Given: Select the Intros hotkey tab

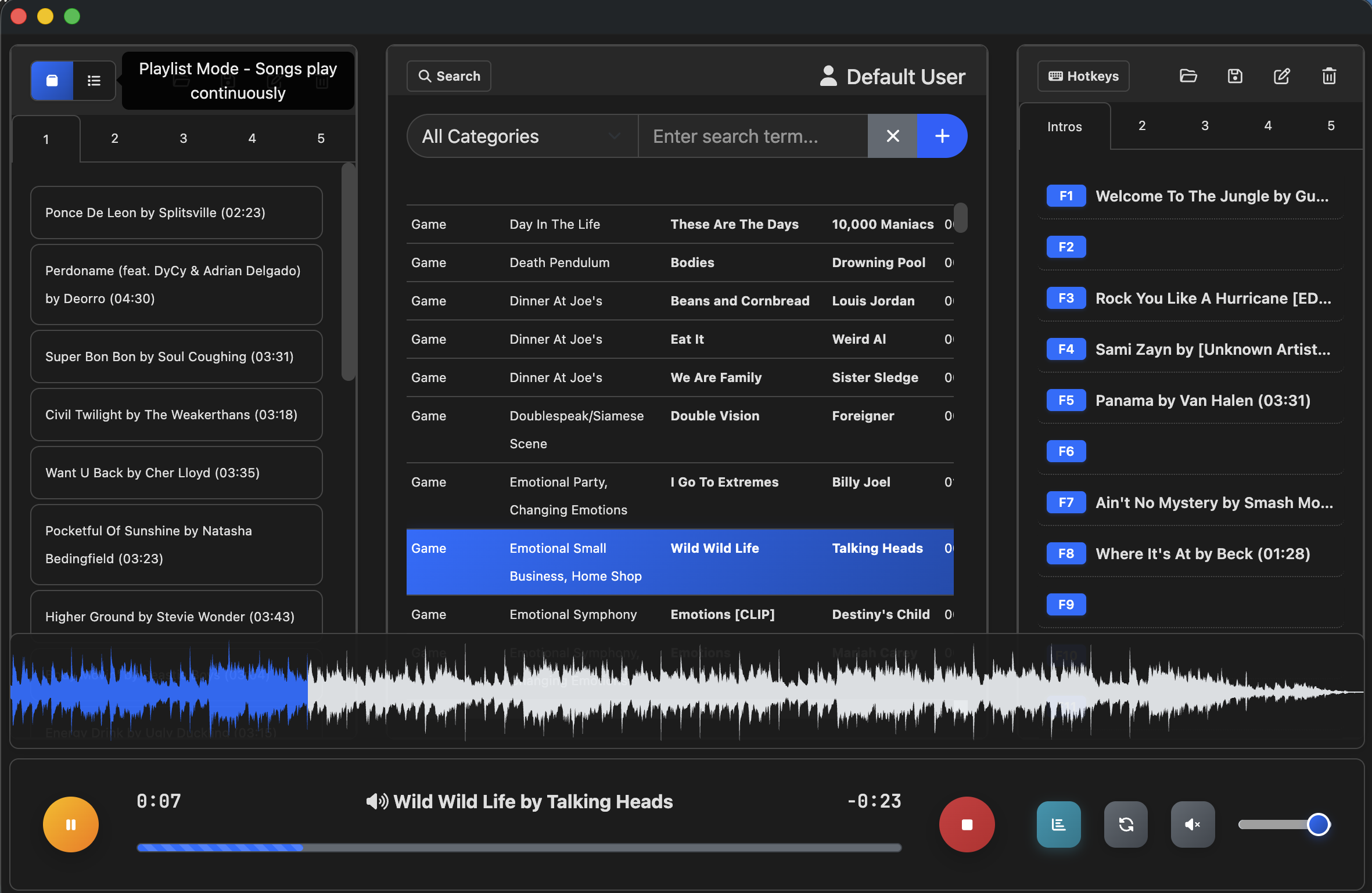Looking at the screenshot, I should pos(1064,127).
